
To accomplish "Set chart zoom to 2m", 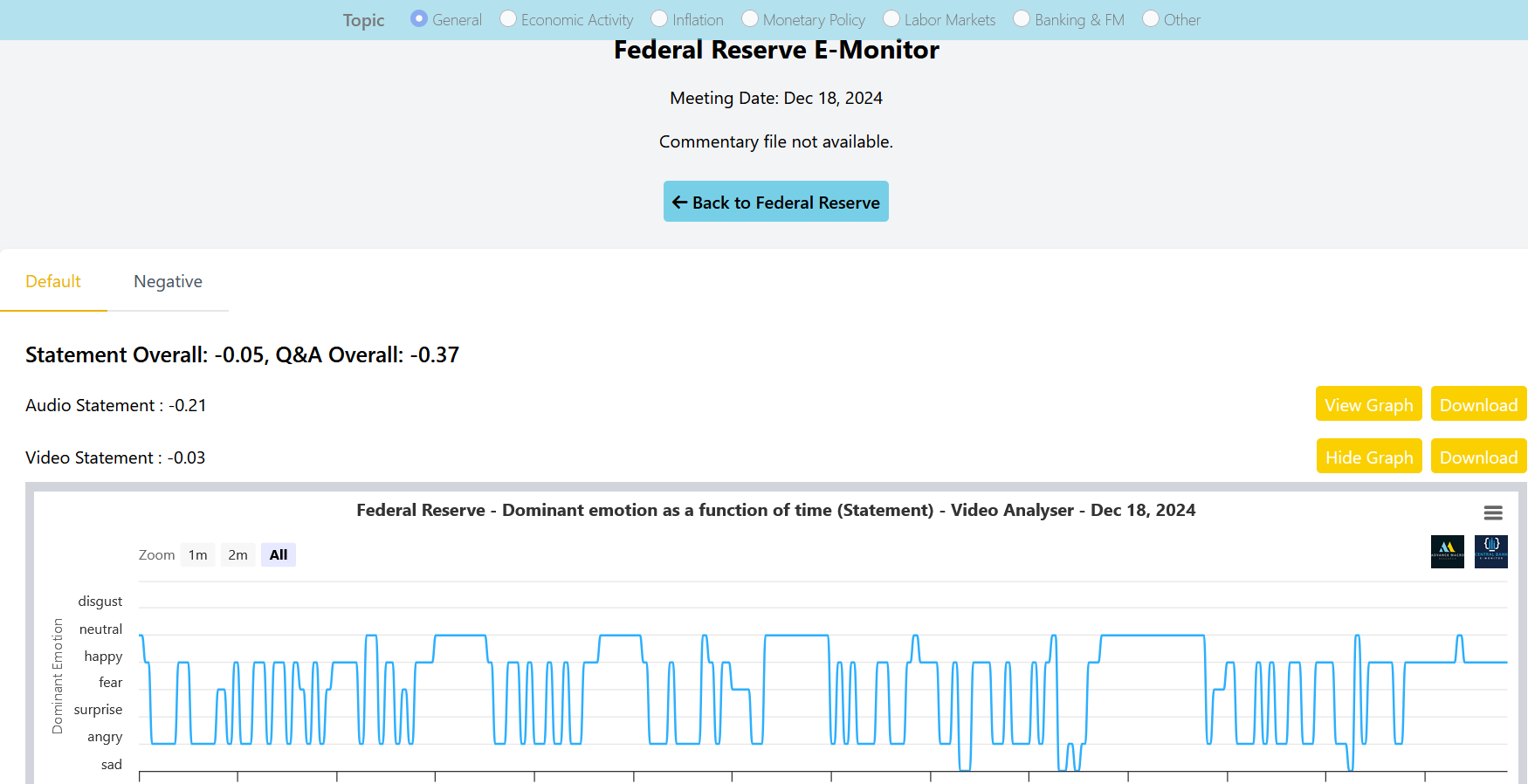I will pos(237,555).
